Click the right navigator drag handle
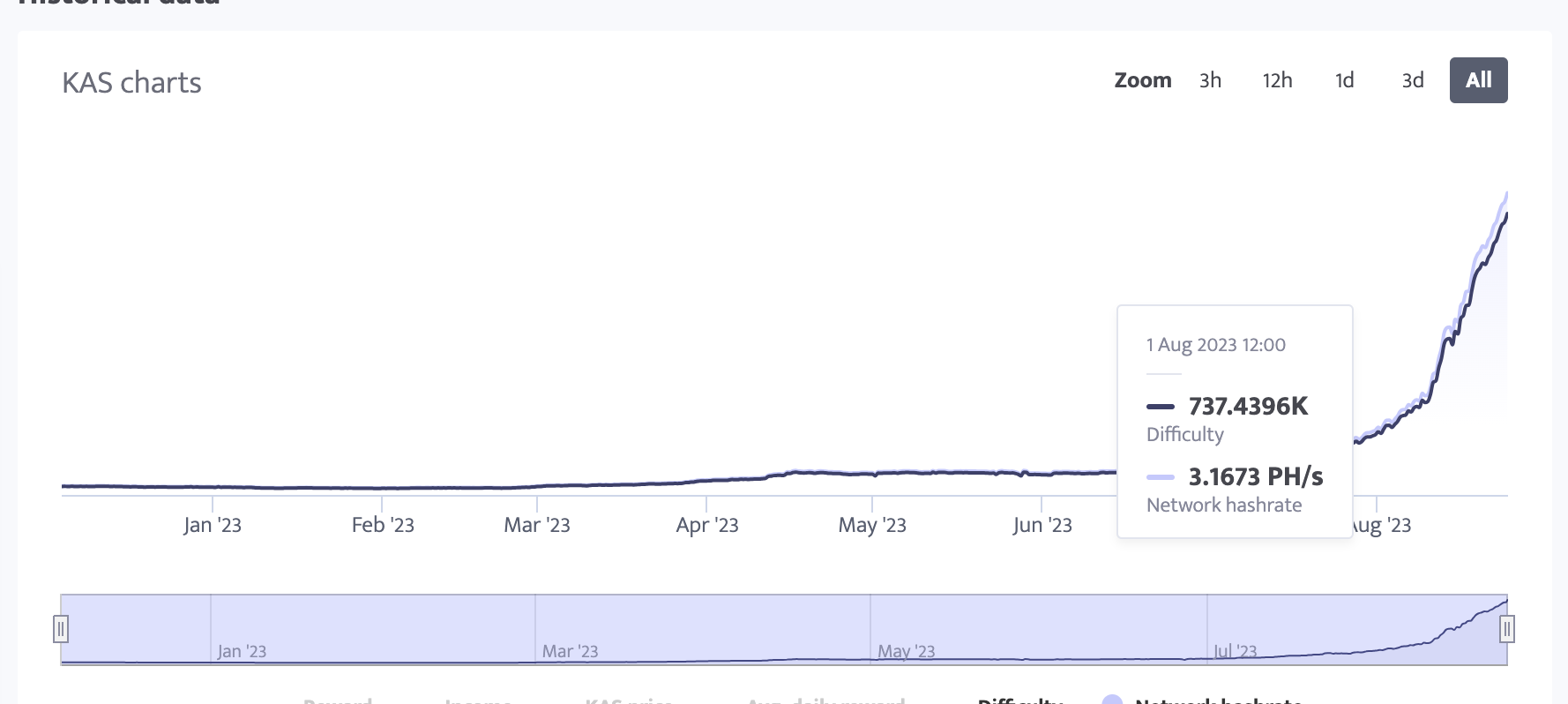This screenshot has width=1568, height=704. [x=1509, y=628]
